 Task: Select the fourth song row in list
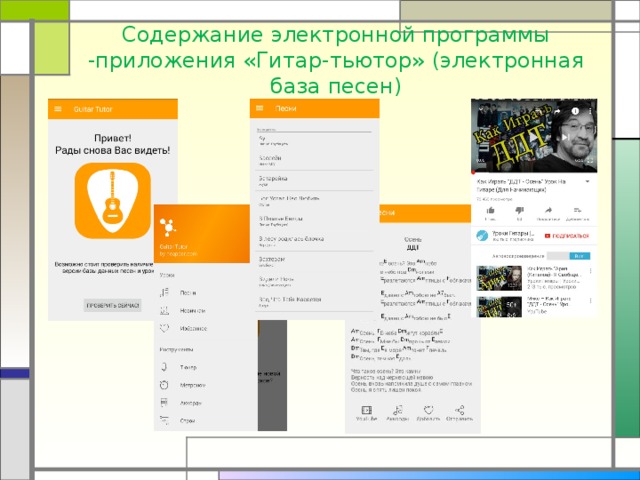[x=314, y=201]
